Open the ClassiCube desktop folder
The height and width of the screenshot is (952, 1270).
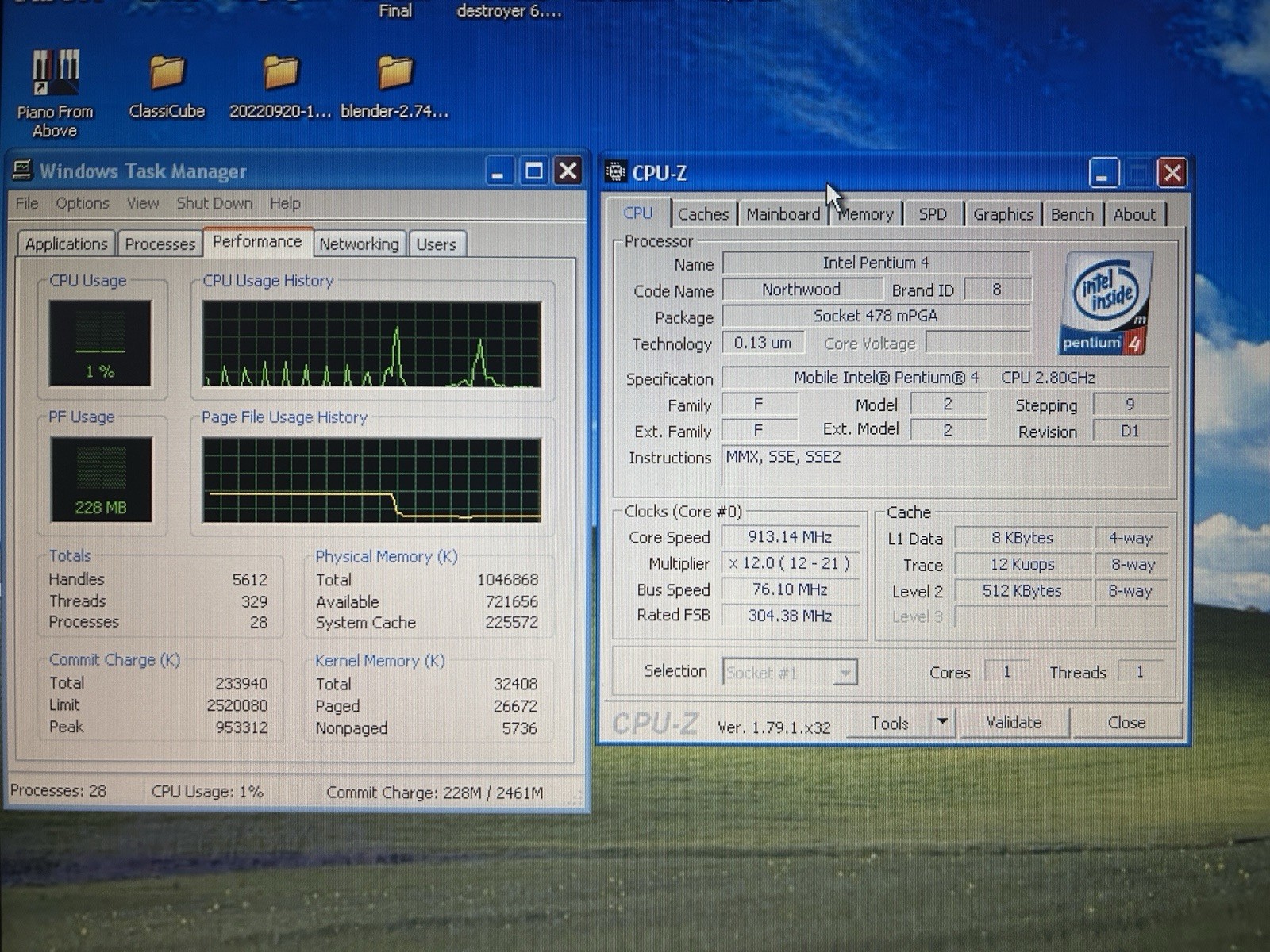pyautogui.click(x=167, y=87)
